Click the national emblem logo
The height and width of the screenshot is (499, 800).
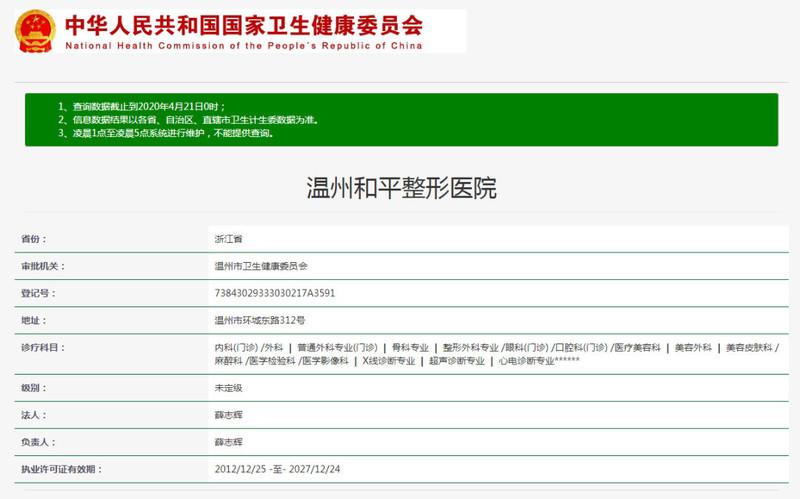[35, 31]
